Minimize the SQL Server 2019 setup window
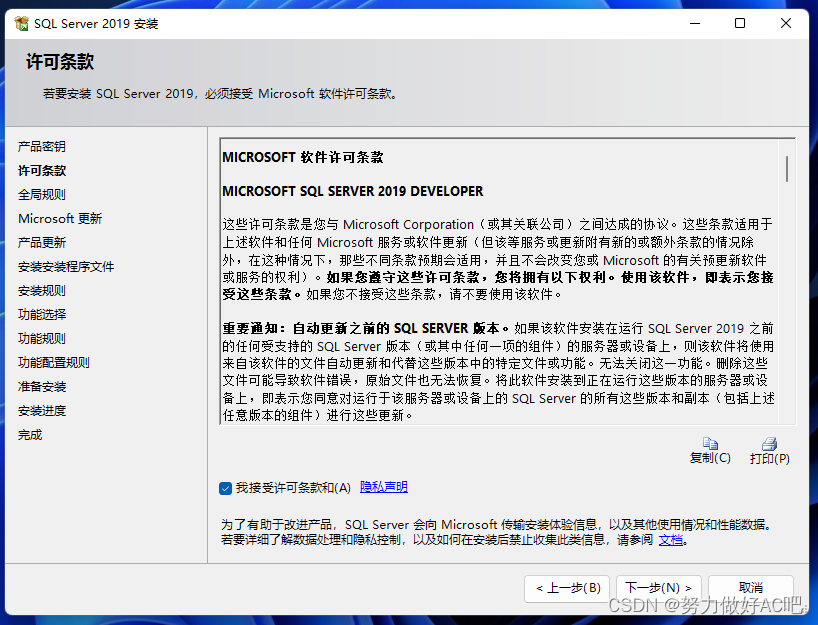 (695, 23)
